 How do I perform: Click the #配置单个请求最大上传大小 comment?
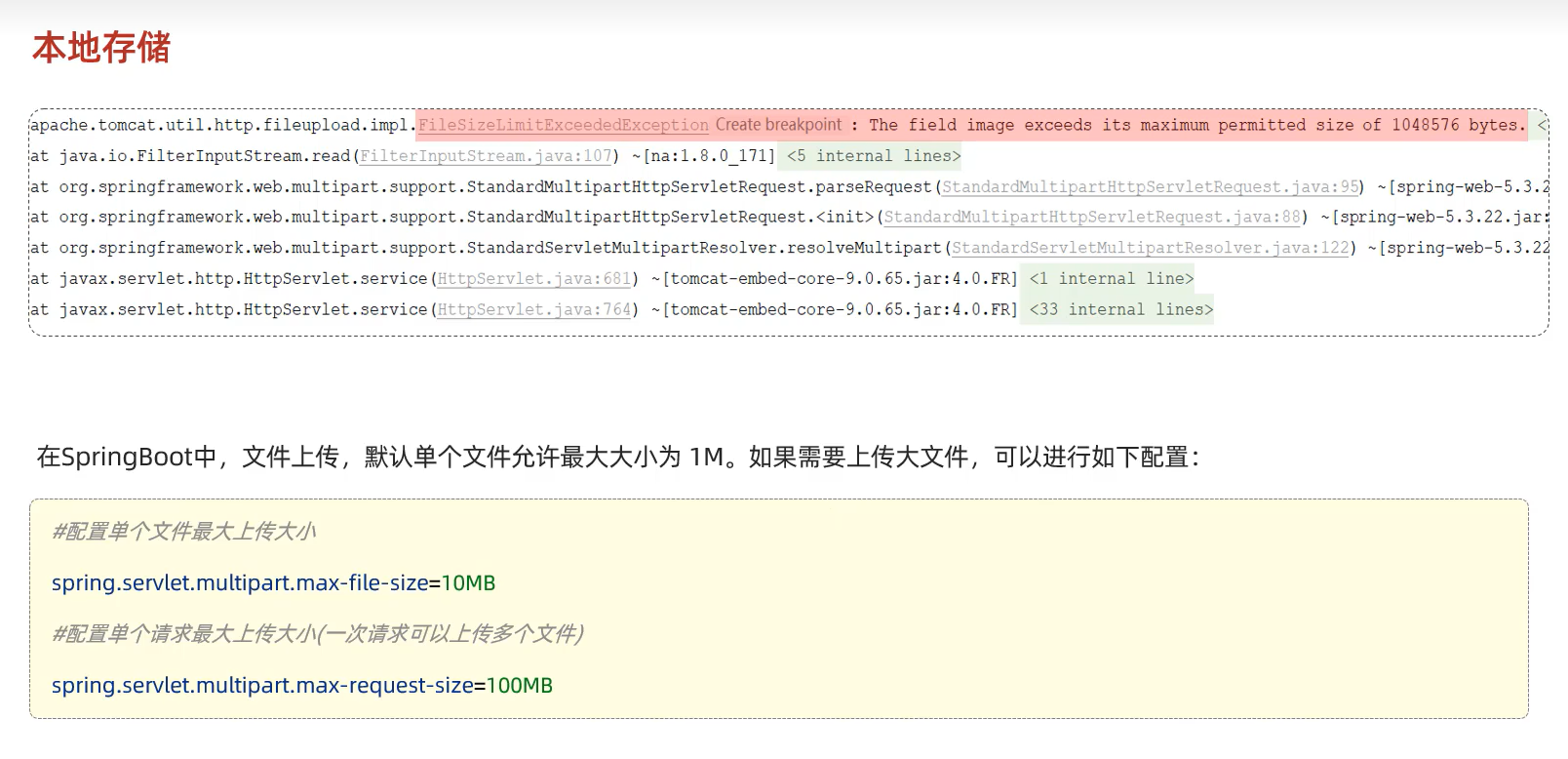pyautogui.click(x=318, y=634)
